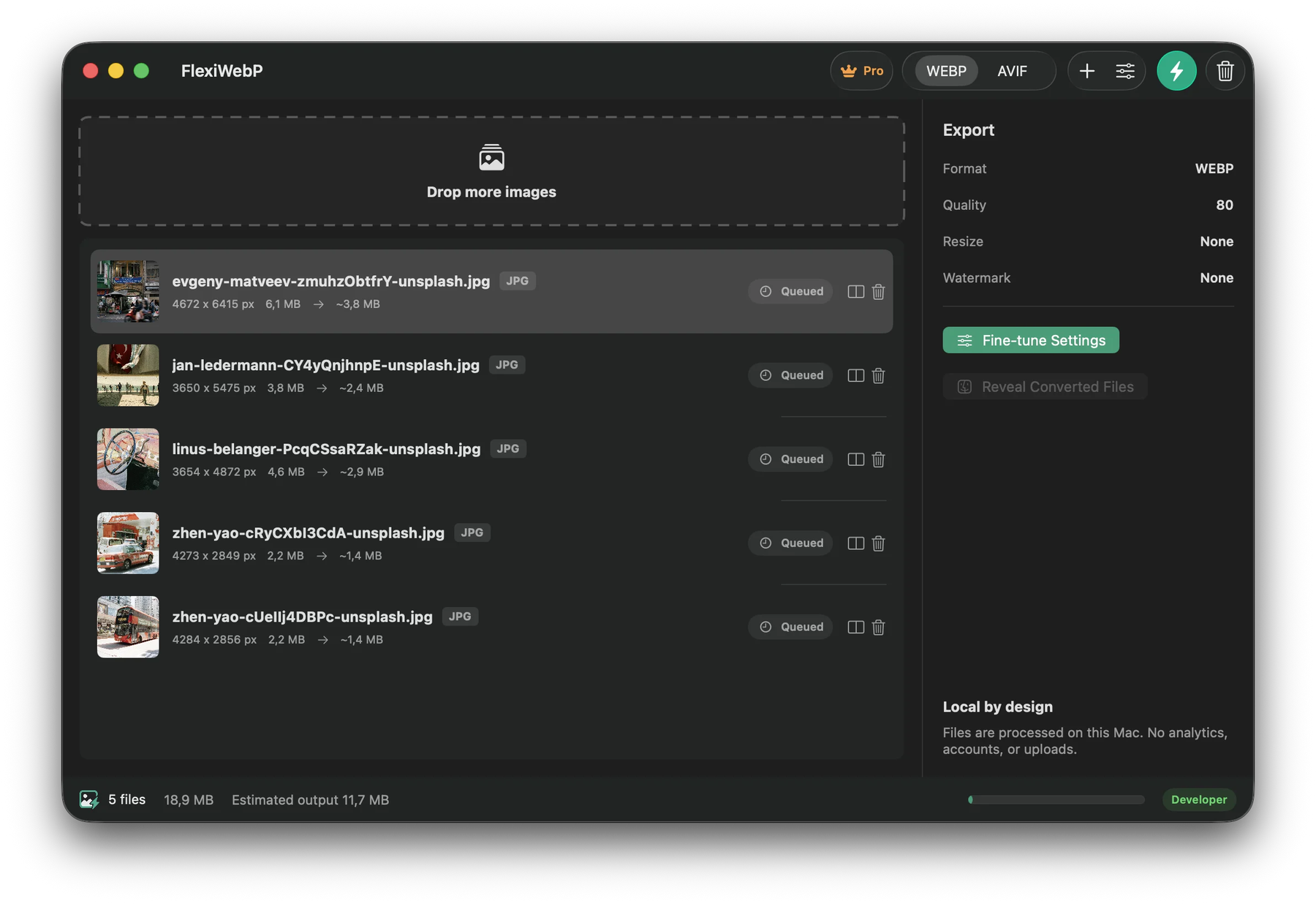
Task: Open compare view for zhen-yao-cRyCXbI3CdA file
Action: [x=855, y=543]
